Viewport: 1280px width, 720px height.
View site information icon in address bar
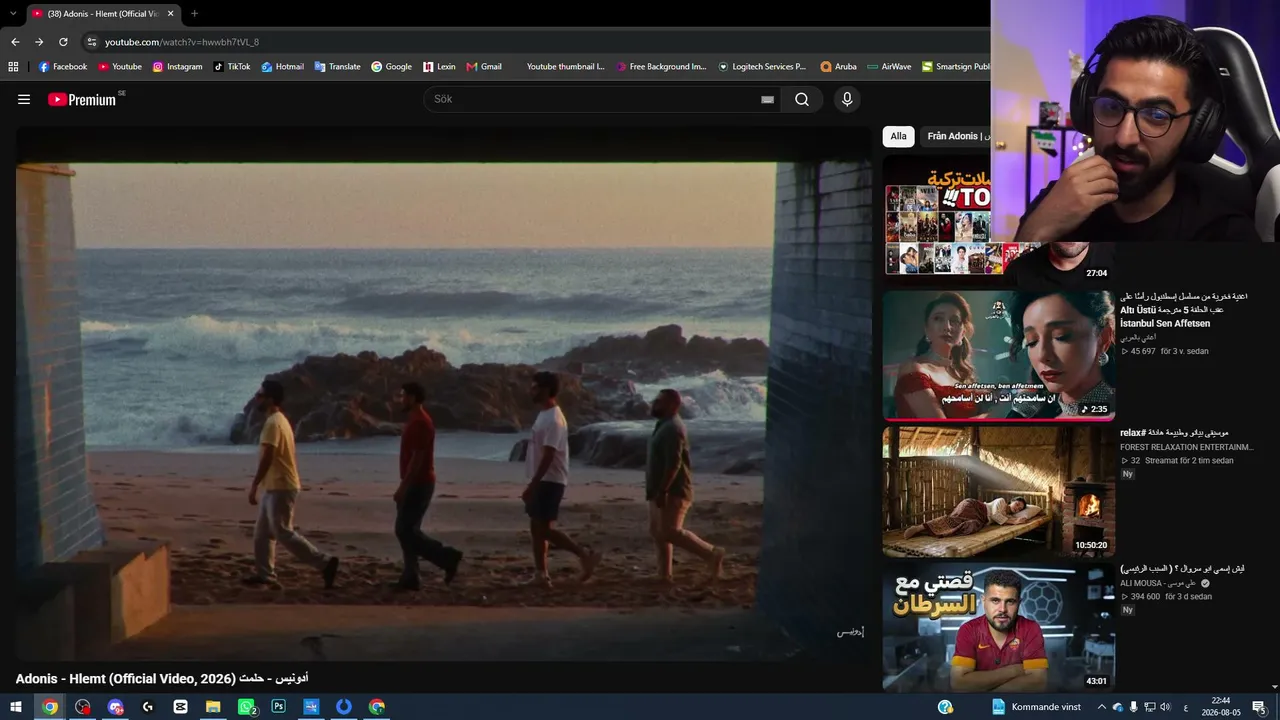pyautogui.click(x=92, y=42)
